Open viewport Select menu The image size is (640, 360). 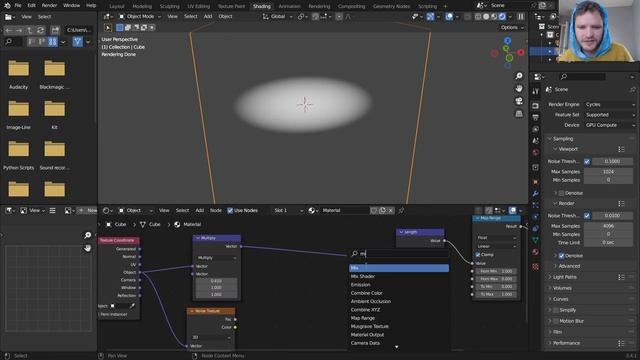coord(190,17)
